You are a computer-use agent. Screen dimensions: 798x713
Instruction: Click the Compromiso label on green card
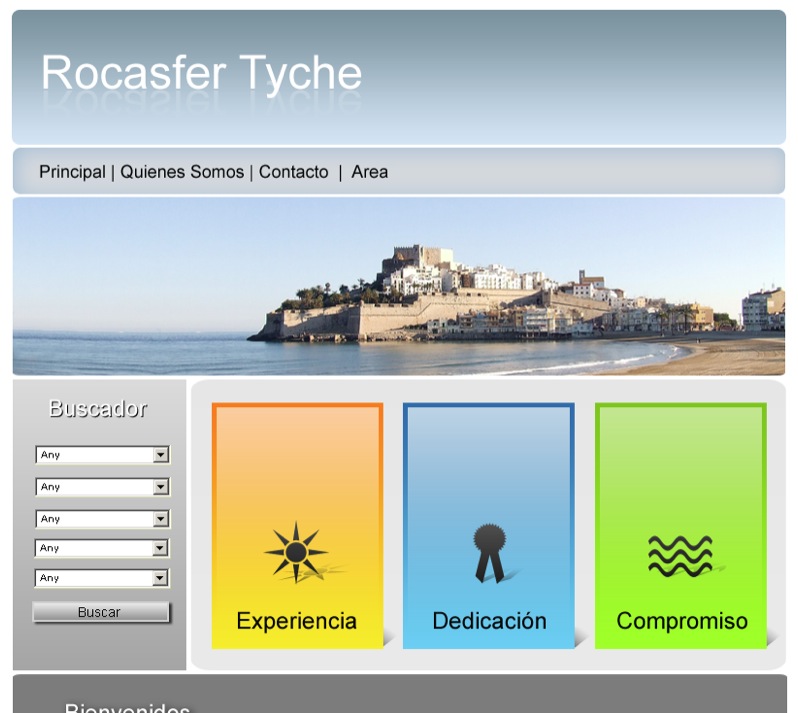[681, 621]
